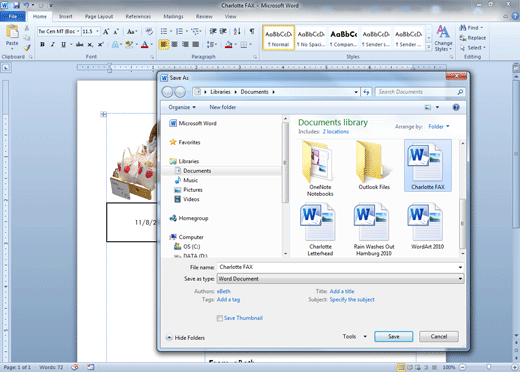Click the Subscript icon
This screenshot has width=520, height=372.
90,44
